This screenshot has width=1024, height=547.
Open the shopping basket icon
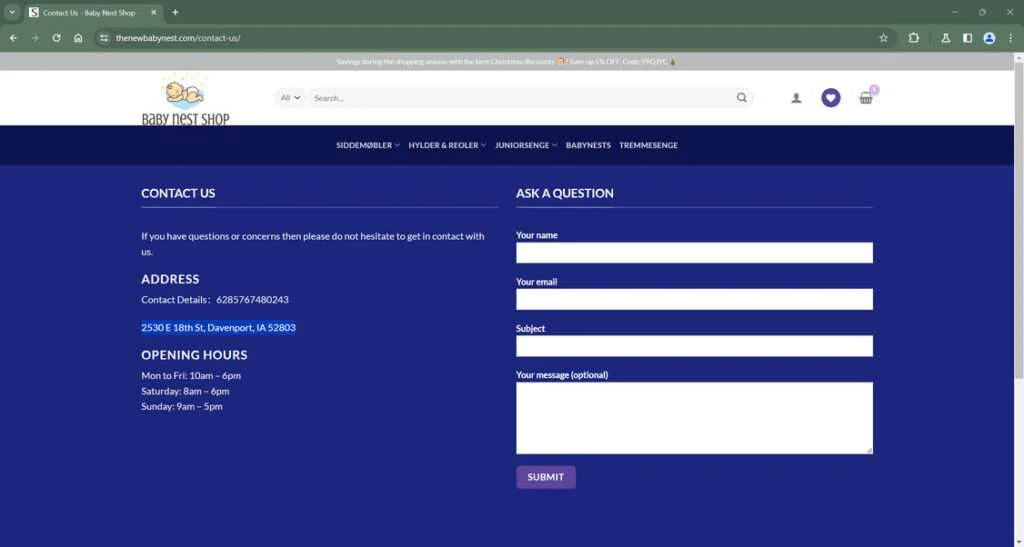[x=866, y=98]
